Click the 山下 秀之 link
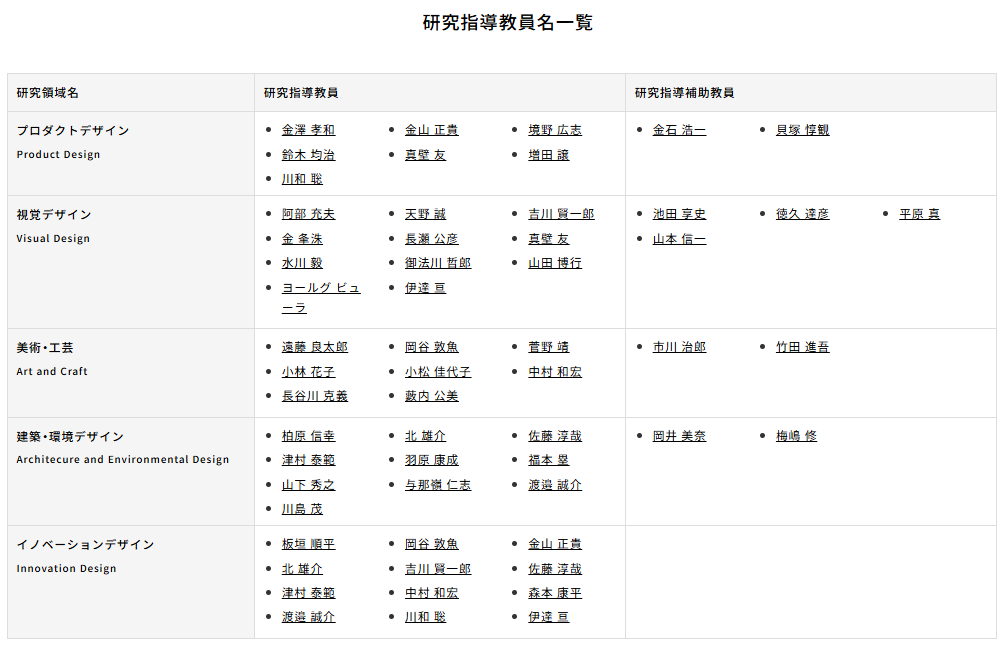The height and width of the screenshot is (645, 1003). 308,485
